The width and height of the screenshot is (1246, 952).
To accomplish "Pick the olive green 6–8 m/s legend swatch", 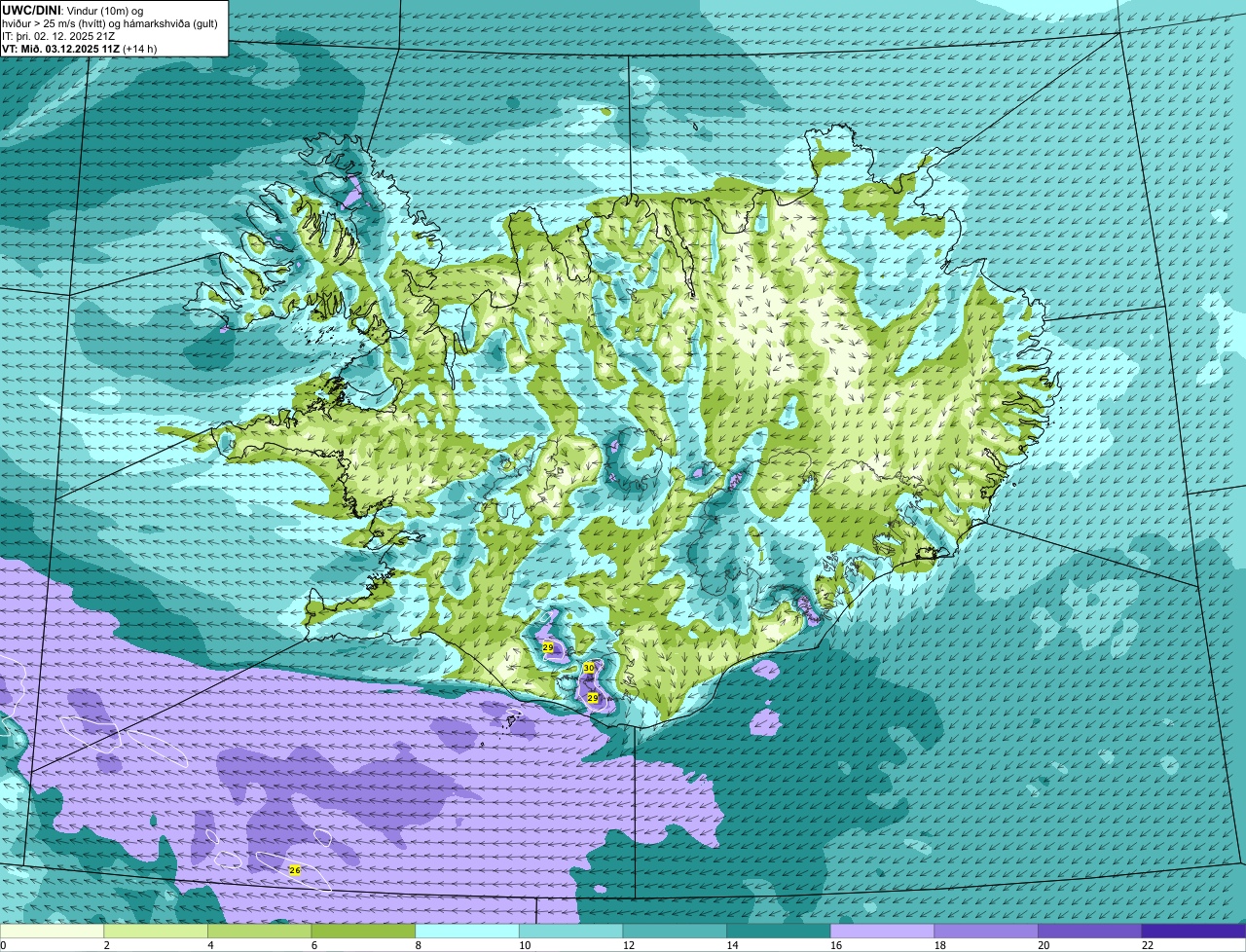I will pyautogui.click(x=363, y=931).
